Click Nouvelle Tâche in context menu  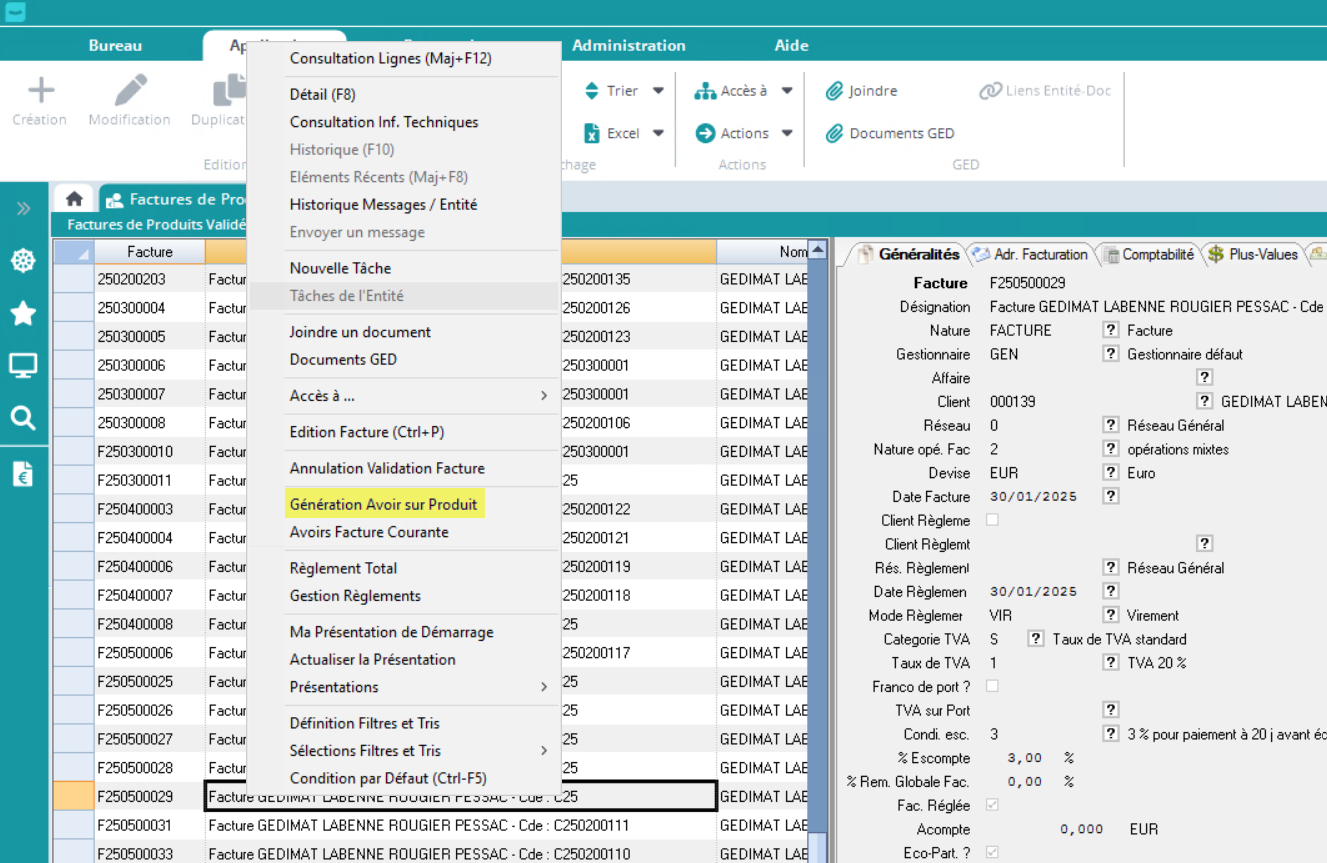point(340,268)
